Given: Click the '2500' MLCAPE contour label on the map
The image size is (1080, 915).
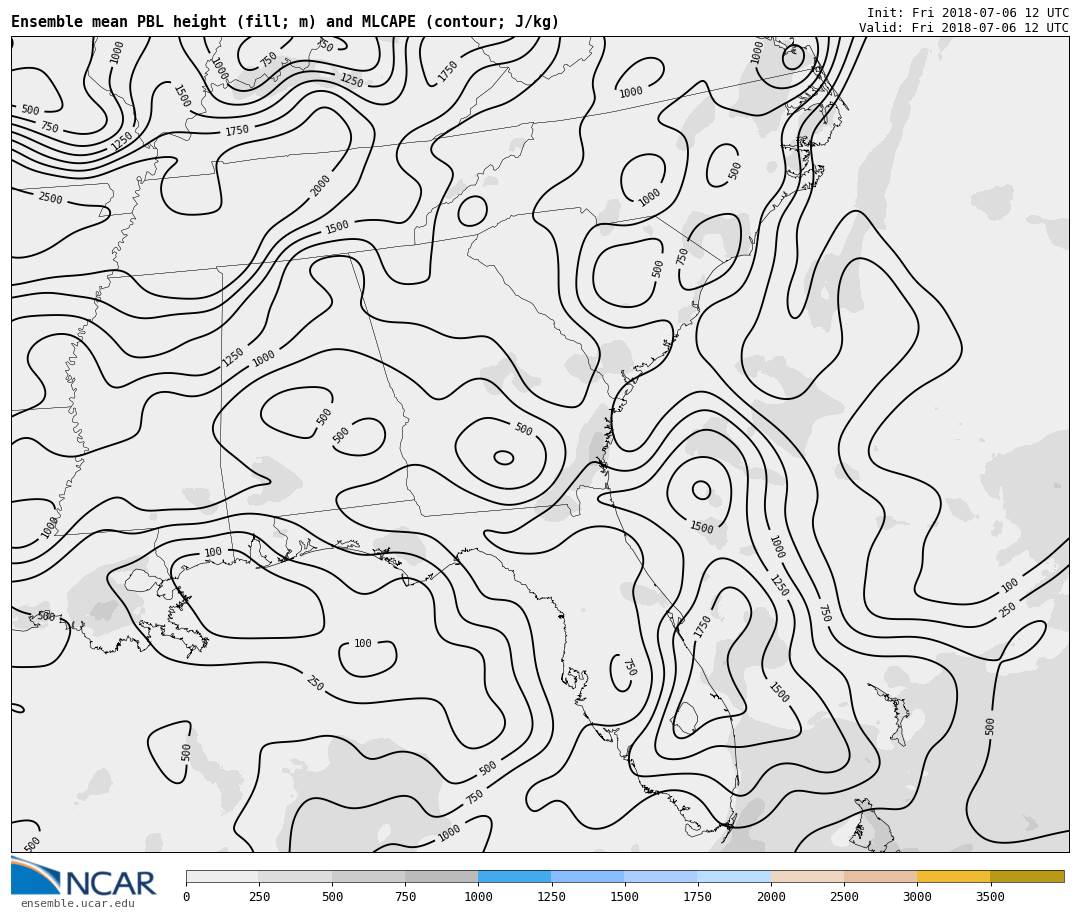Looking at the screenshot, I should tap(50, 198).
